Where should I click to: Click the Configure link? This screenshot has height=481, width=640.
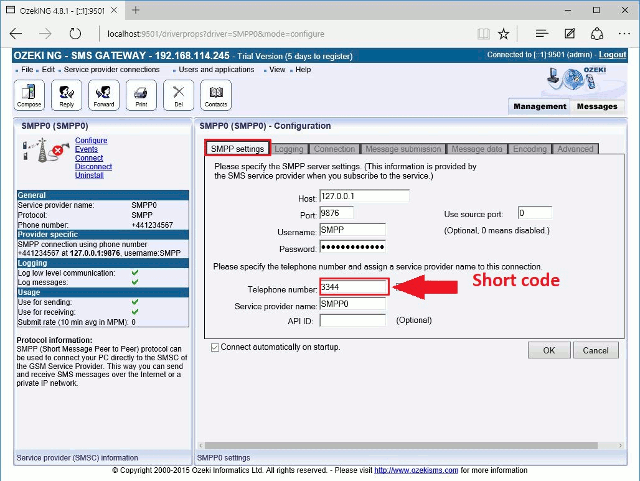tap(91, 140)
